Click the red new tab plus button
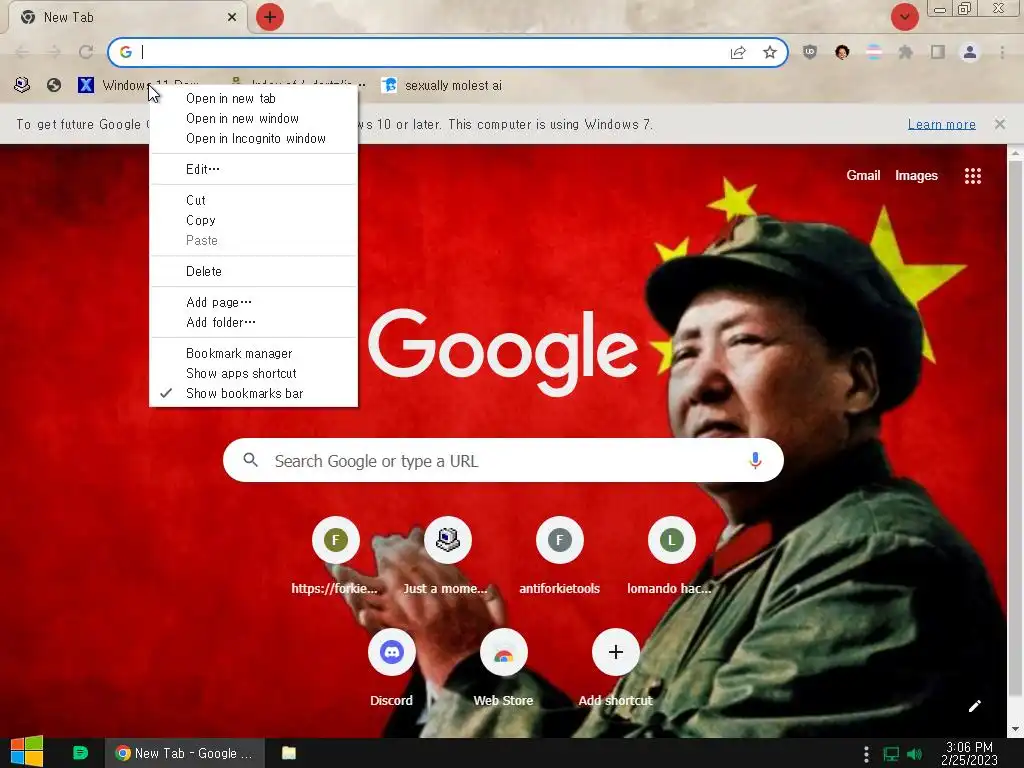Image resolution: width=1024 pixels, height=768 pixels. tap(270, 17)
